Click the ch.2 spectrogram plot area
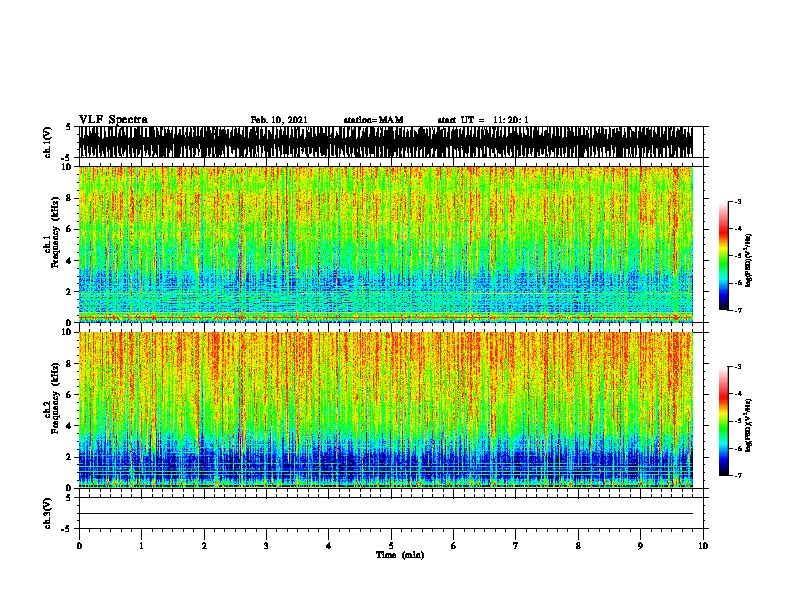This screenshot has width=792, height=612. point(386,410)
